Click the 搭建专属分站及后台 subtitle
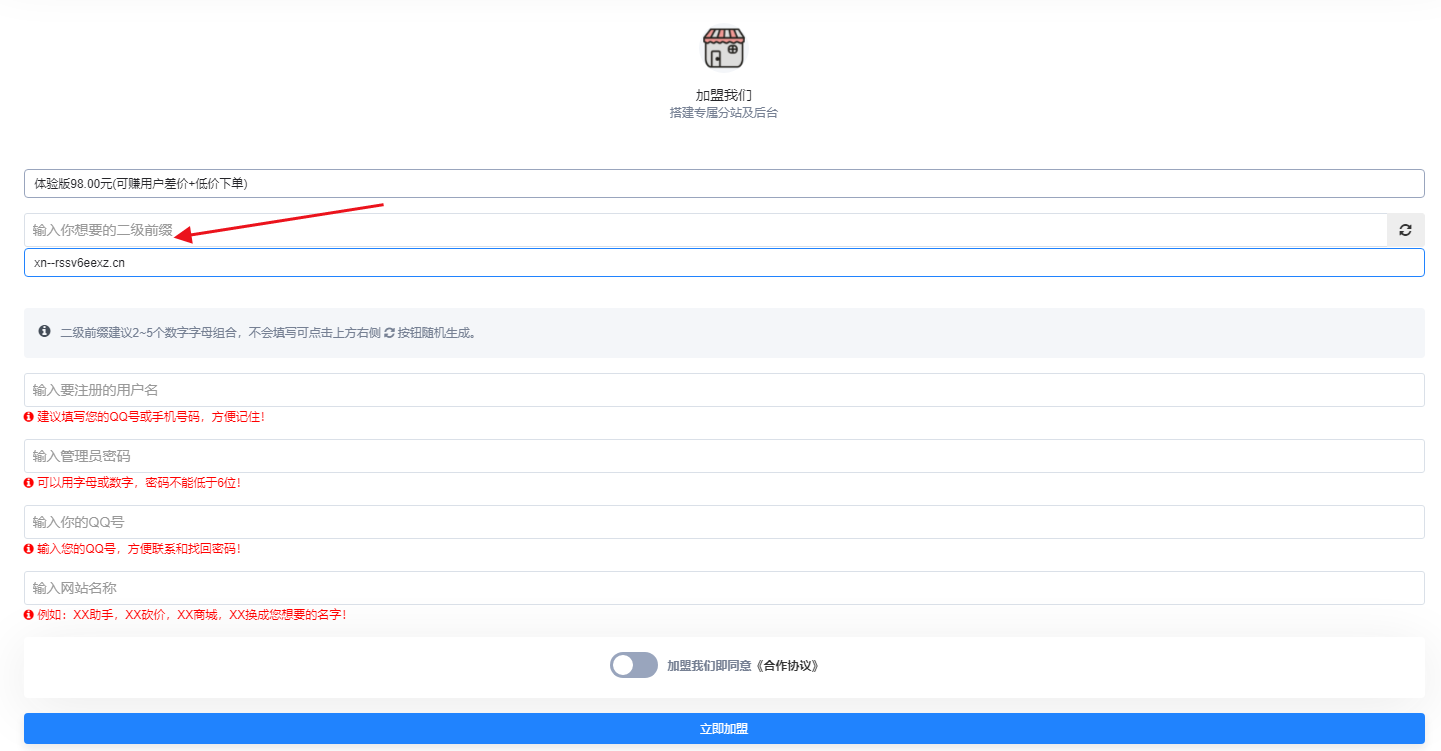Image resolution: width=1441 pixels, height=751 pixels. pos(723,113)
